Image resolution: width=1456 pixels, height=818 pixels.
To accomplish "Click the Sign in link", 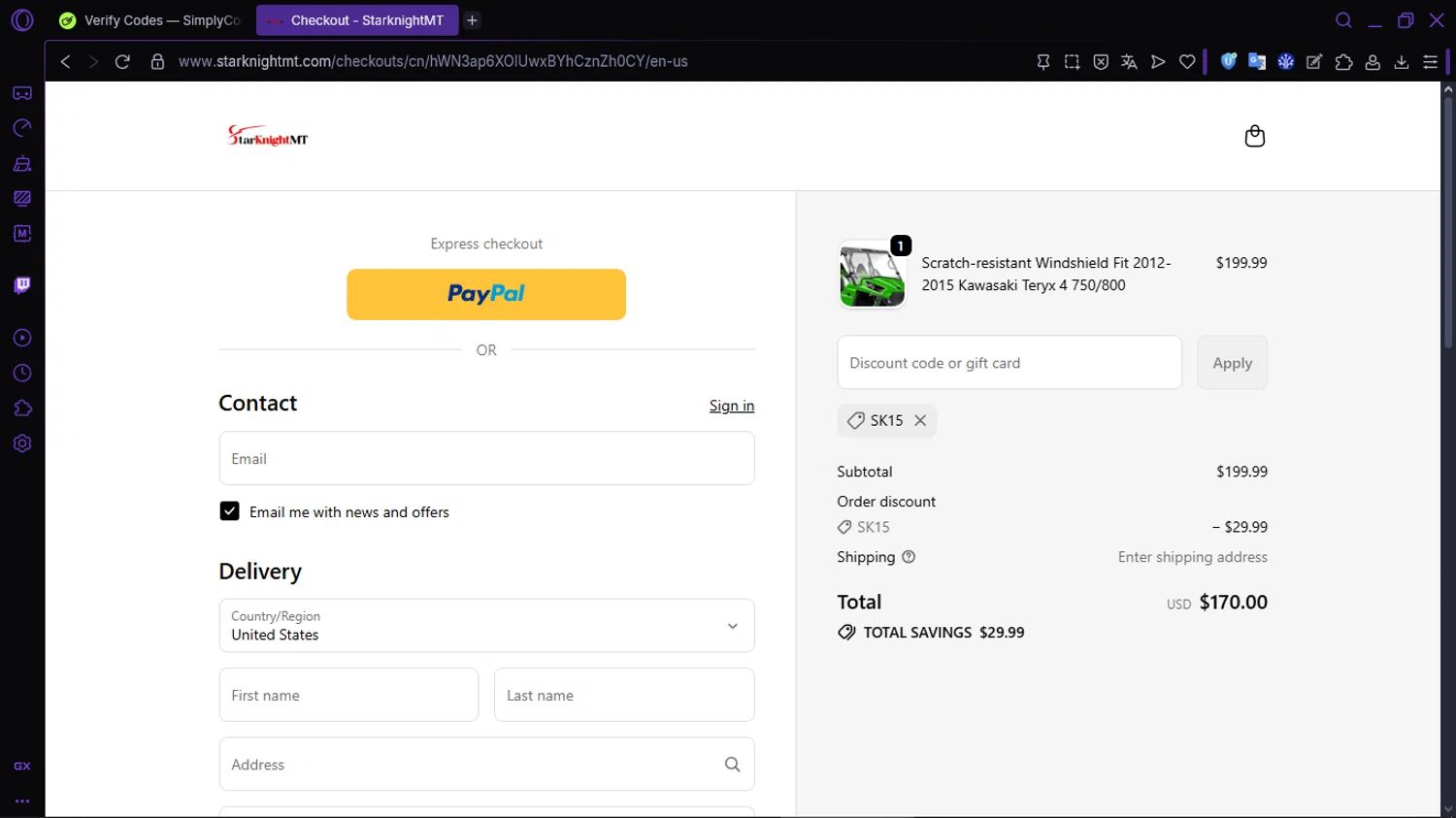I will pyautogui.click(x=732, y=406).
